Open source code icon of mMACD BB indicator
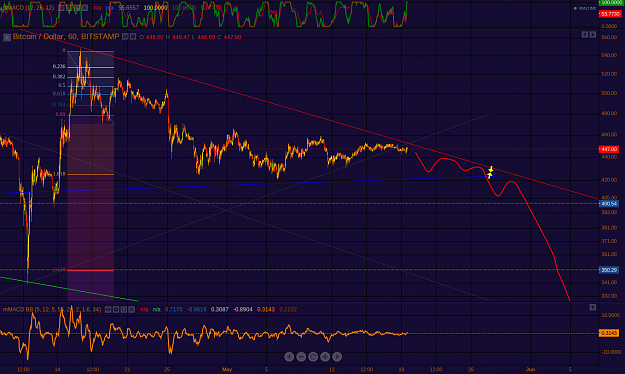Viewport: 625px width, 374px height. click(x=124, y=309)
